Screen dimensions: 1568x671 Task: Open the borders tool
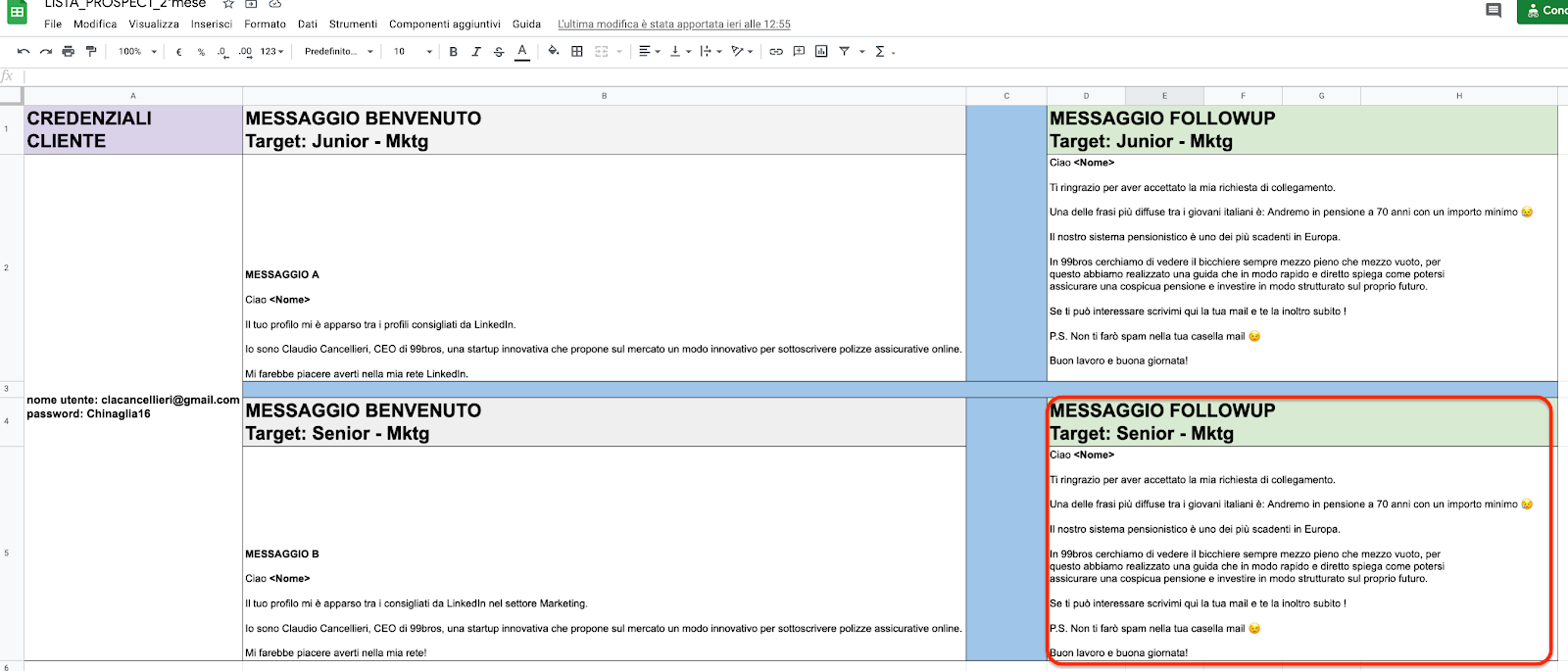click(x=577, y=51)
